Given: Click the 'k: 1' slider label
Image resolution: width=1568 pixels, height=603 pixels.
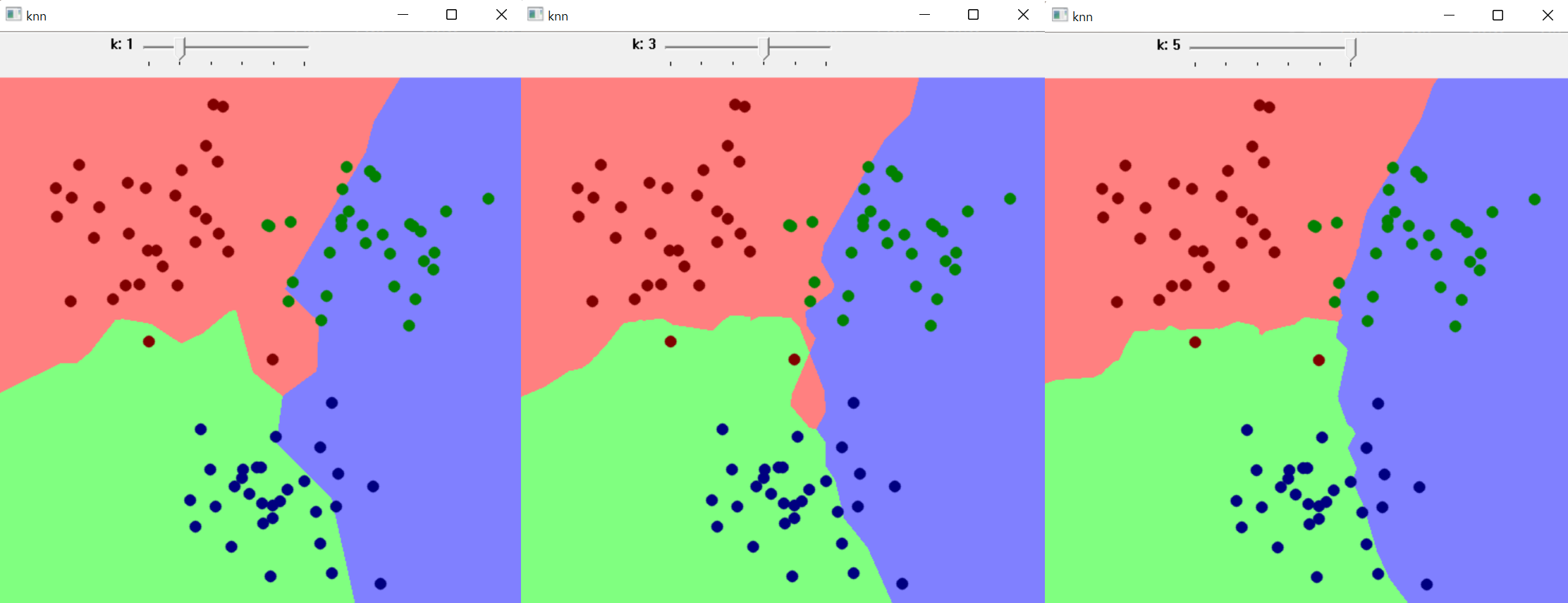Looking at the screenshot, I should pos(121,44).
